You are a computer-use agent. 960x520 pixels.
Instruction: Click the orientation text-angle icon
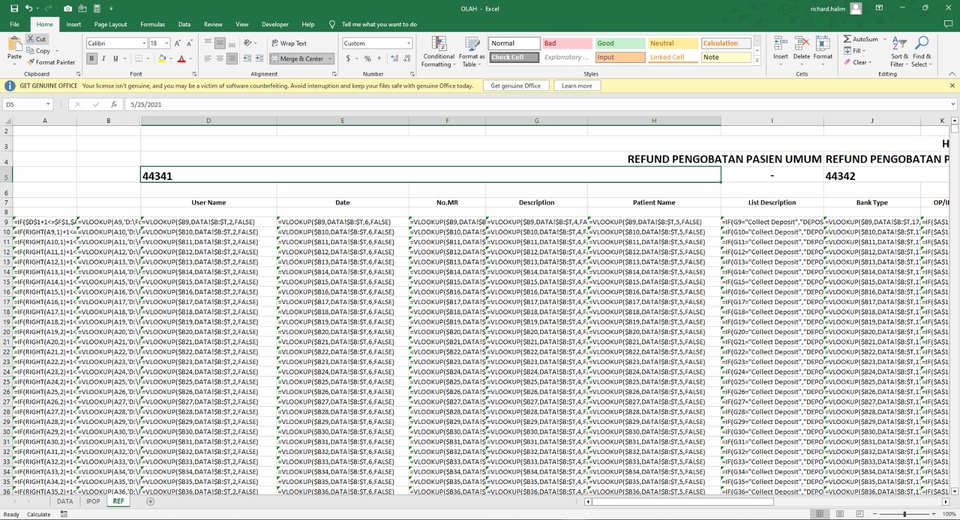coord(247,43)
